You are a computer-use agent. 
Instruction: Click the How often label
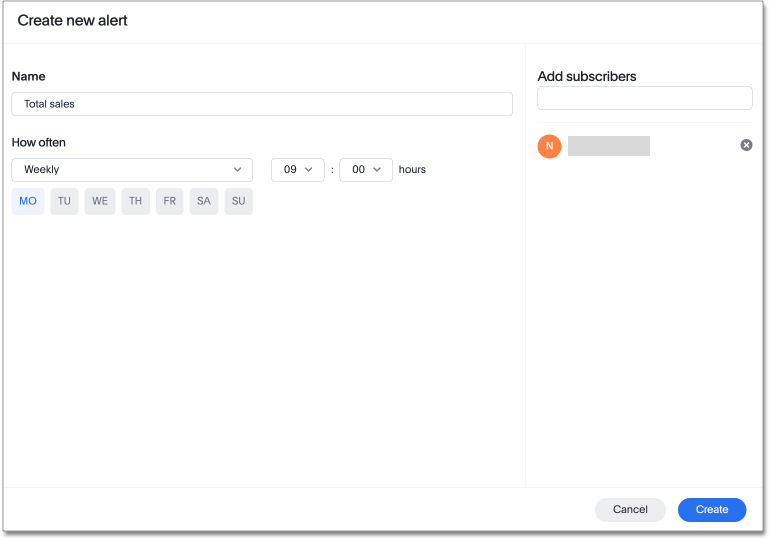(x=39, y=142)
